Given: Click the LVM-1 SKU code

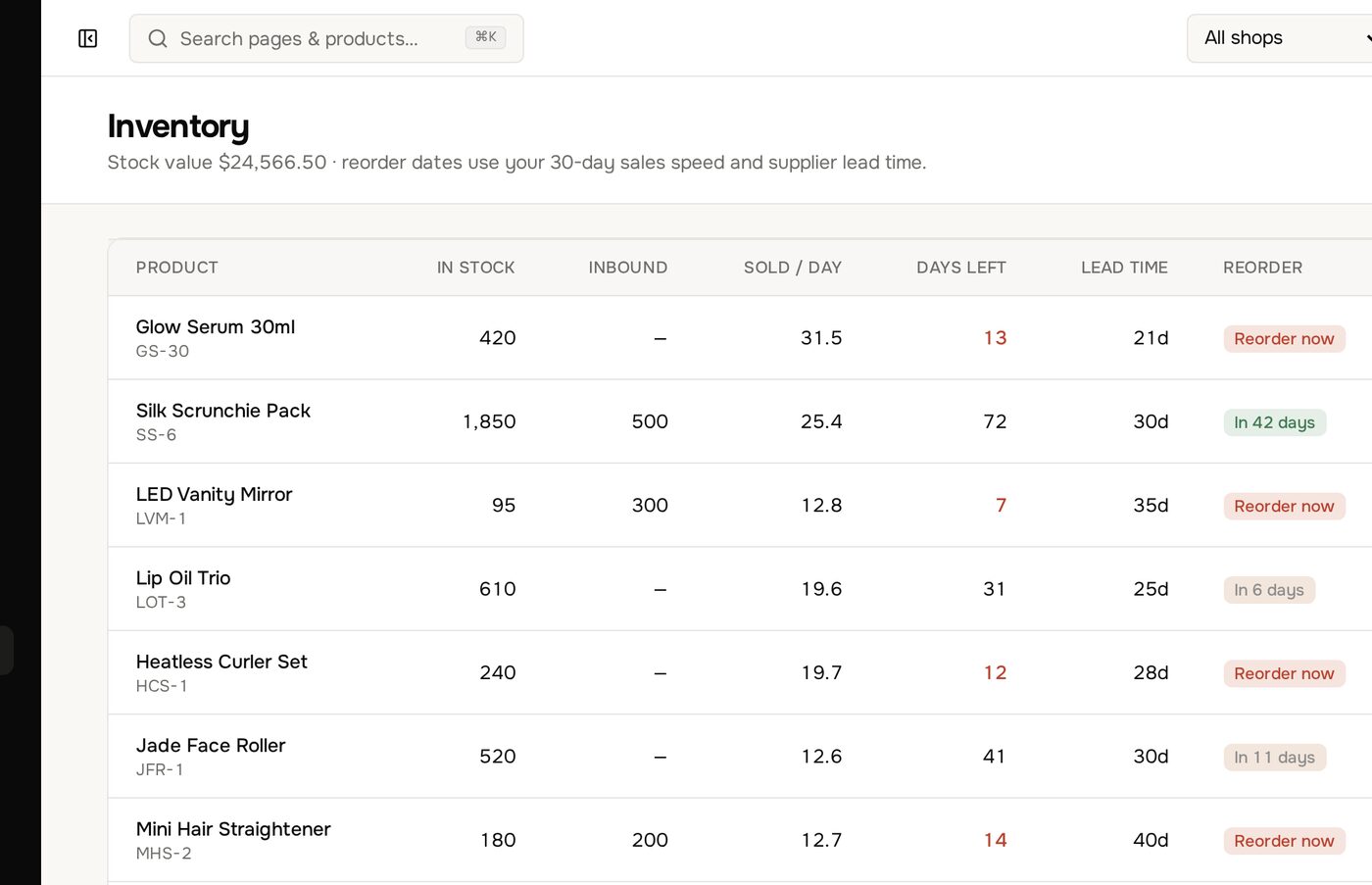Looking at the screenshot, I should tap(161, 518).
